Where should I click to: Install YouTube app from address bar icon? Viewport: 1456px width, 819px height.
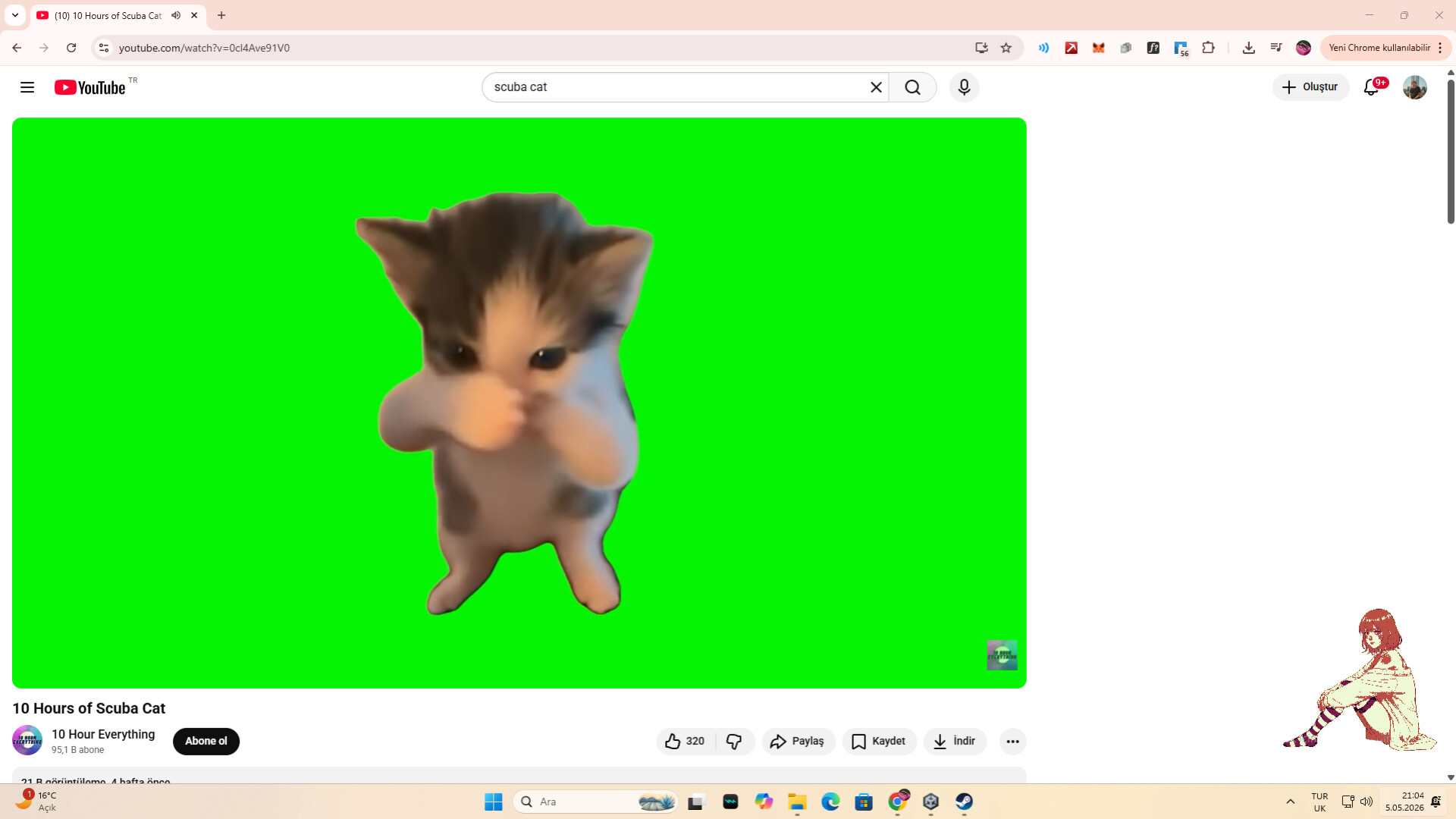pyautogui.click(x=981, y=48)
